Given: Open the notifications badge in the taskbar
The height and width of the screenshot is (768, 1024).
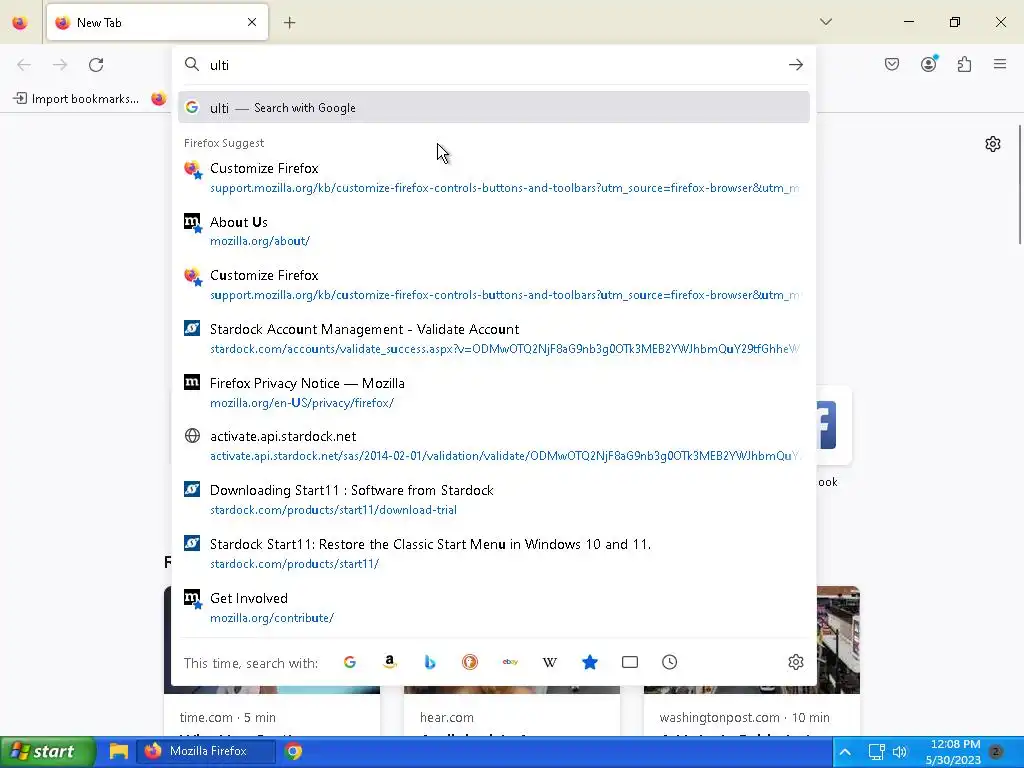Looking at the screenshot, I should point(997,752).
